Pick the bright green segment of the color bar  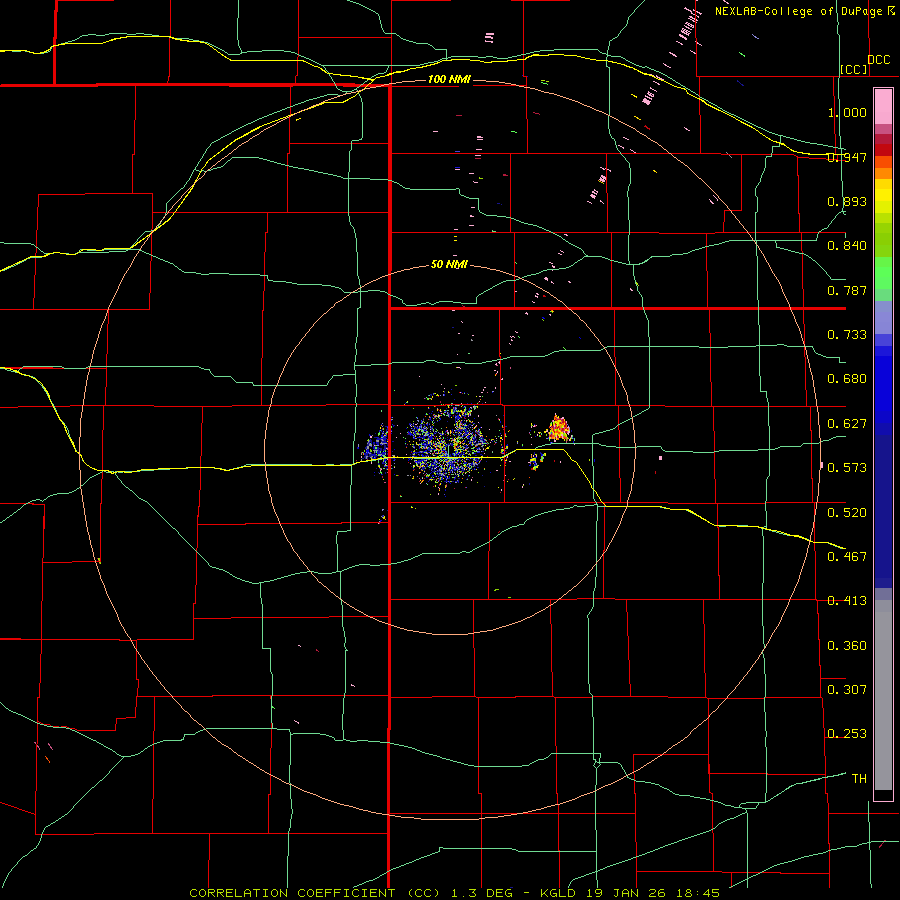(x=883, y=273)
